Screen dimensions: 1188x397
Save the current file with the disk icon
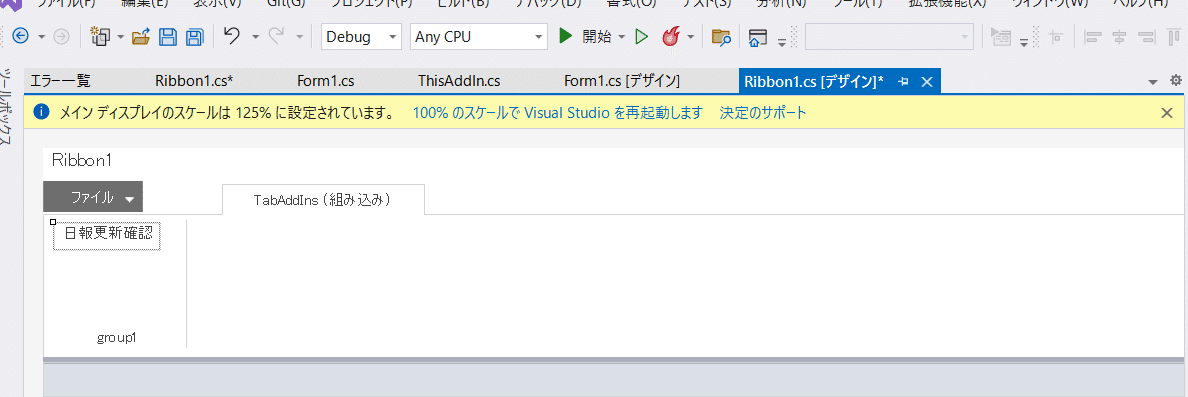click(x=168, y=36)
